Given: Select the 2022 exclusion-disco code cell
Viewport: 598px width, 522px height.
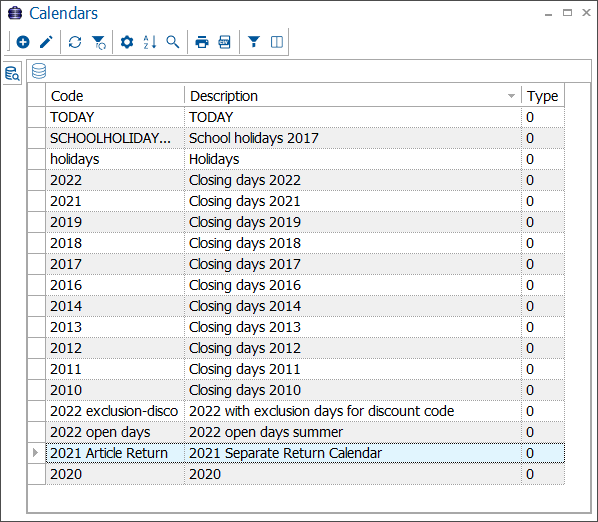Looking at the screenshot, I should tap(115, 411).
